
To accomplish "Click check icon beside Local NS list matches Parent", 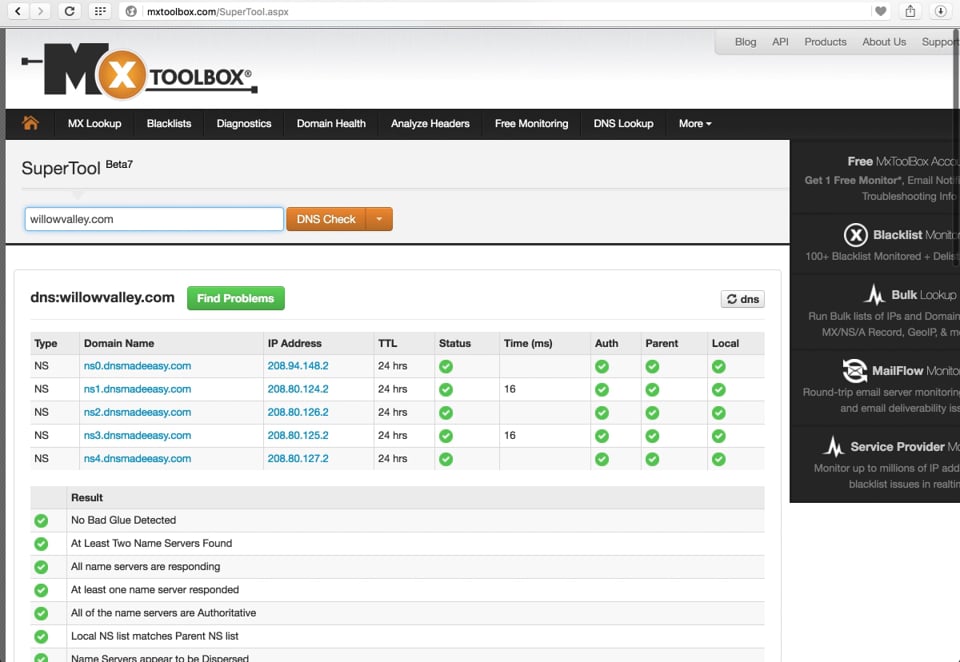I will (41, 637).
